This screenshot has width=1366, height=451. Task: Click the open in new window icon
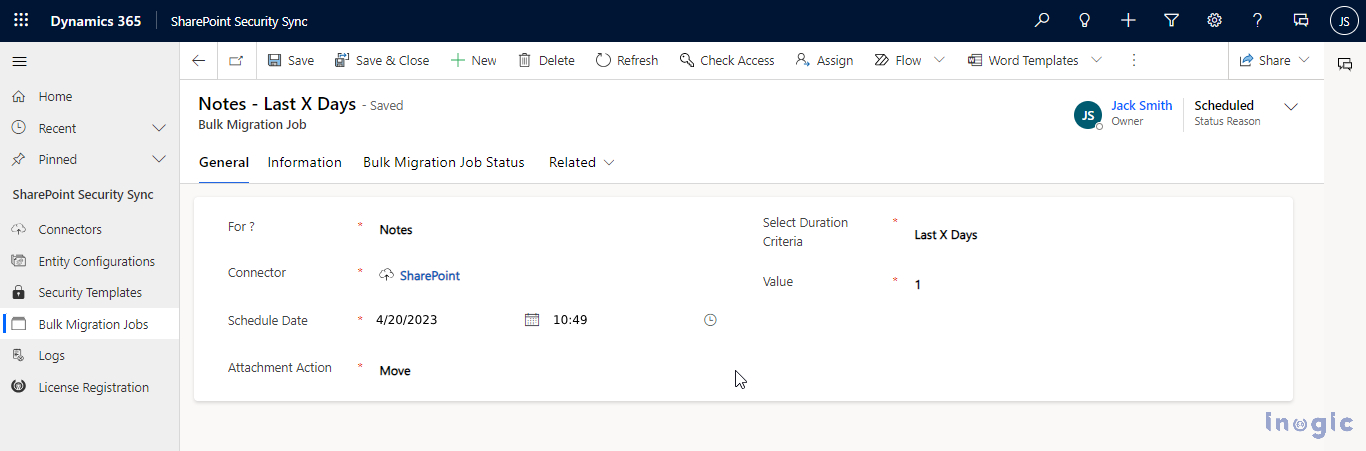point(235,60)
